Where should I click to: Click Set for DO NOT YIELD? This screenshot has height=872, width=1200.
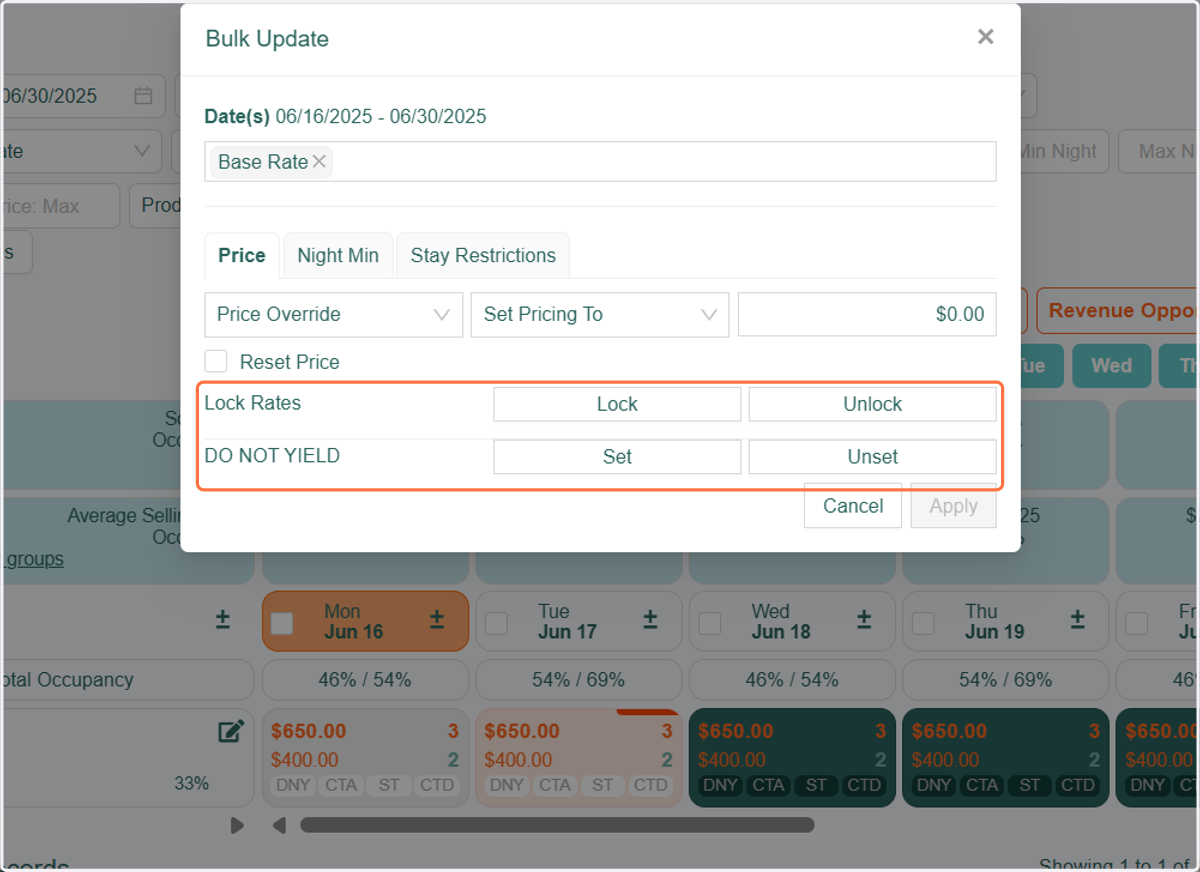(617, 457)
